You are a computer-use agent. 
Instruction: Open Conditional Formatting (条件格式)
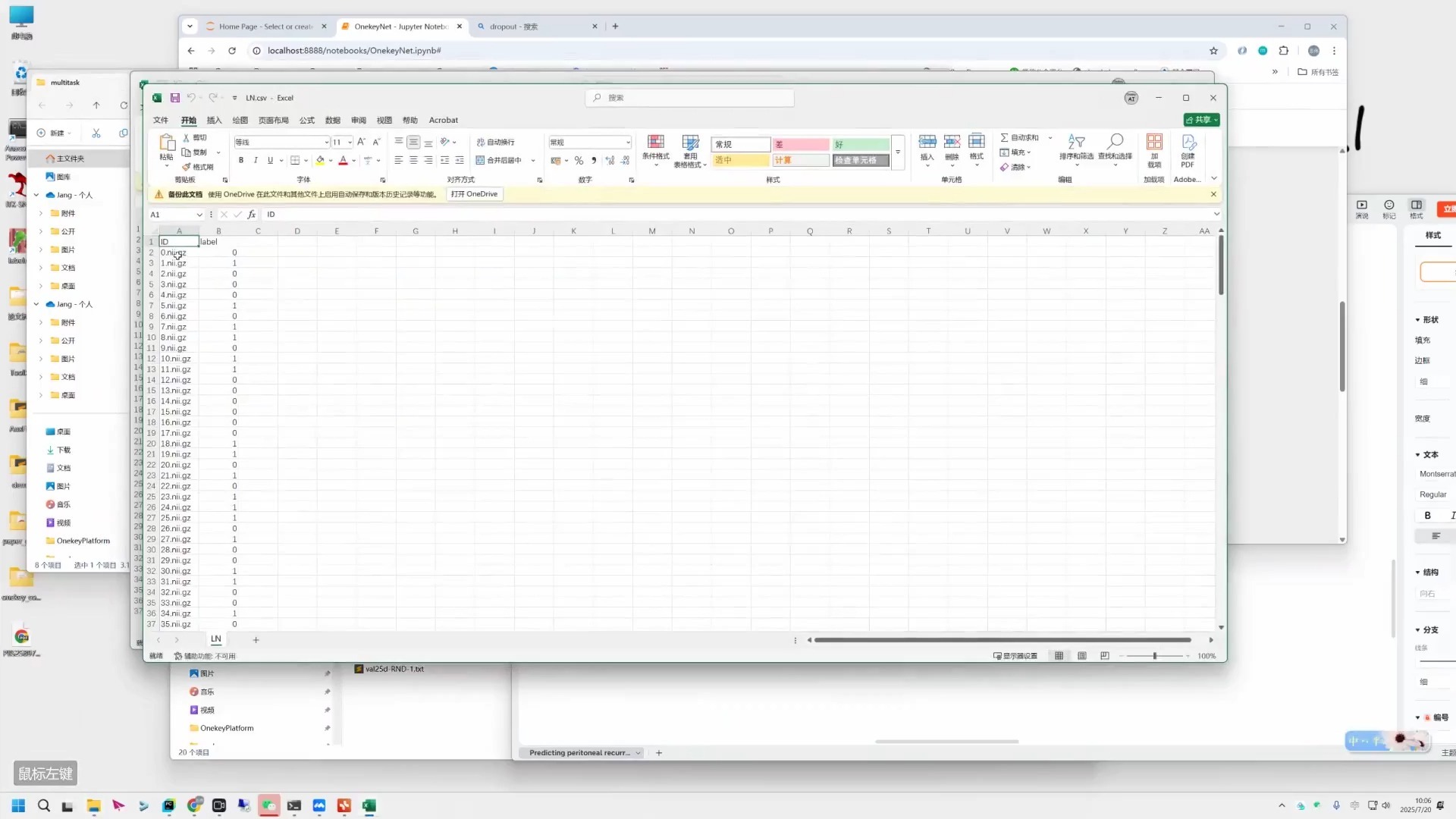point(656,149)
